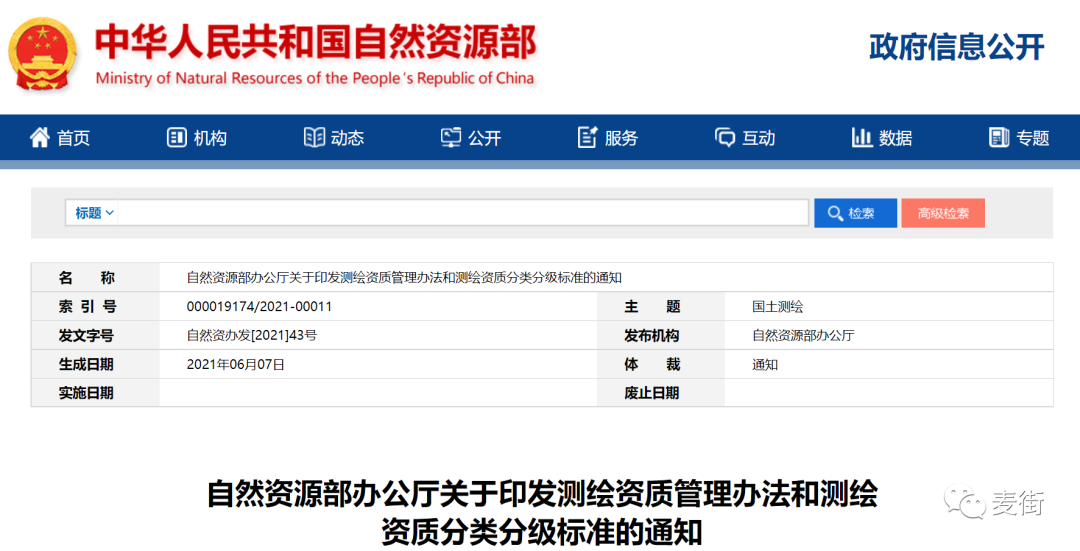Go to the 专题 navigation item
The width and height of the screenshot is (1080, 551).
[x=1019, y=138]
